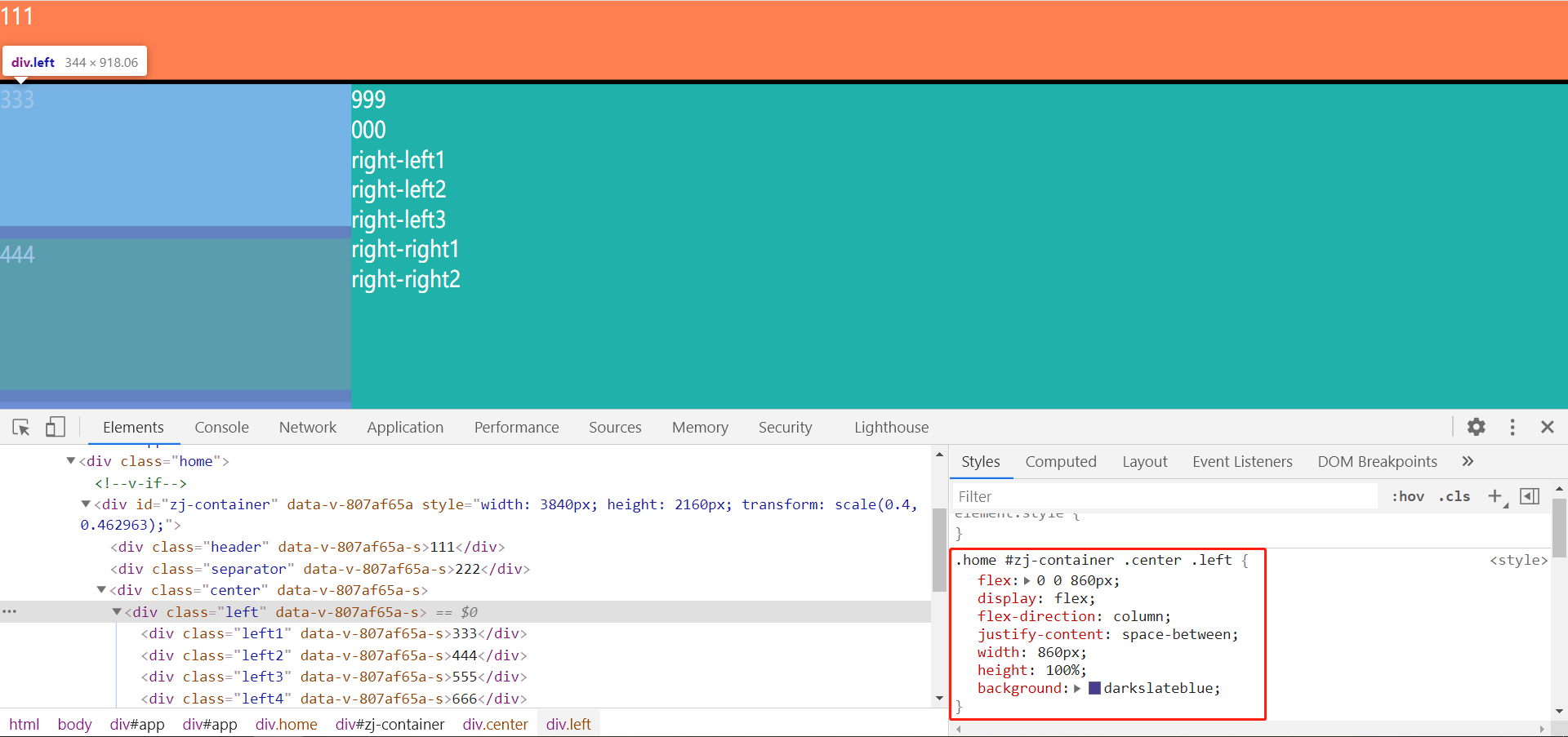
Task: Click the html breadcrumb
Action: click(x=24, y=724)
